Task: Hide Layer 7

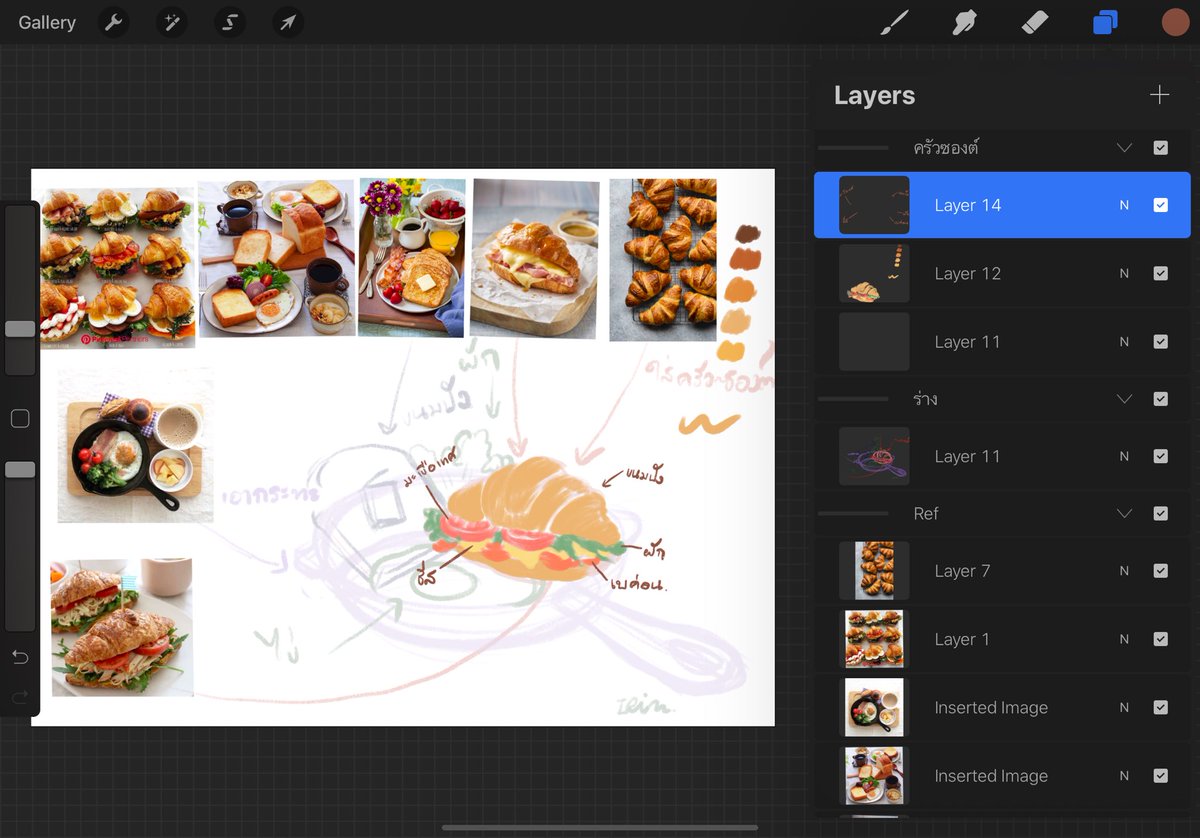Action: pos(1160,571)
